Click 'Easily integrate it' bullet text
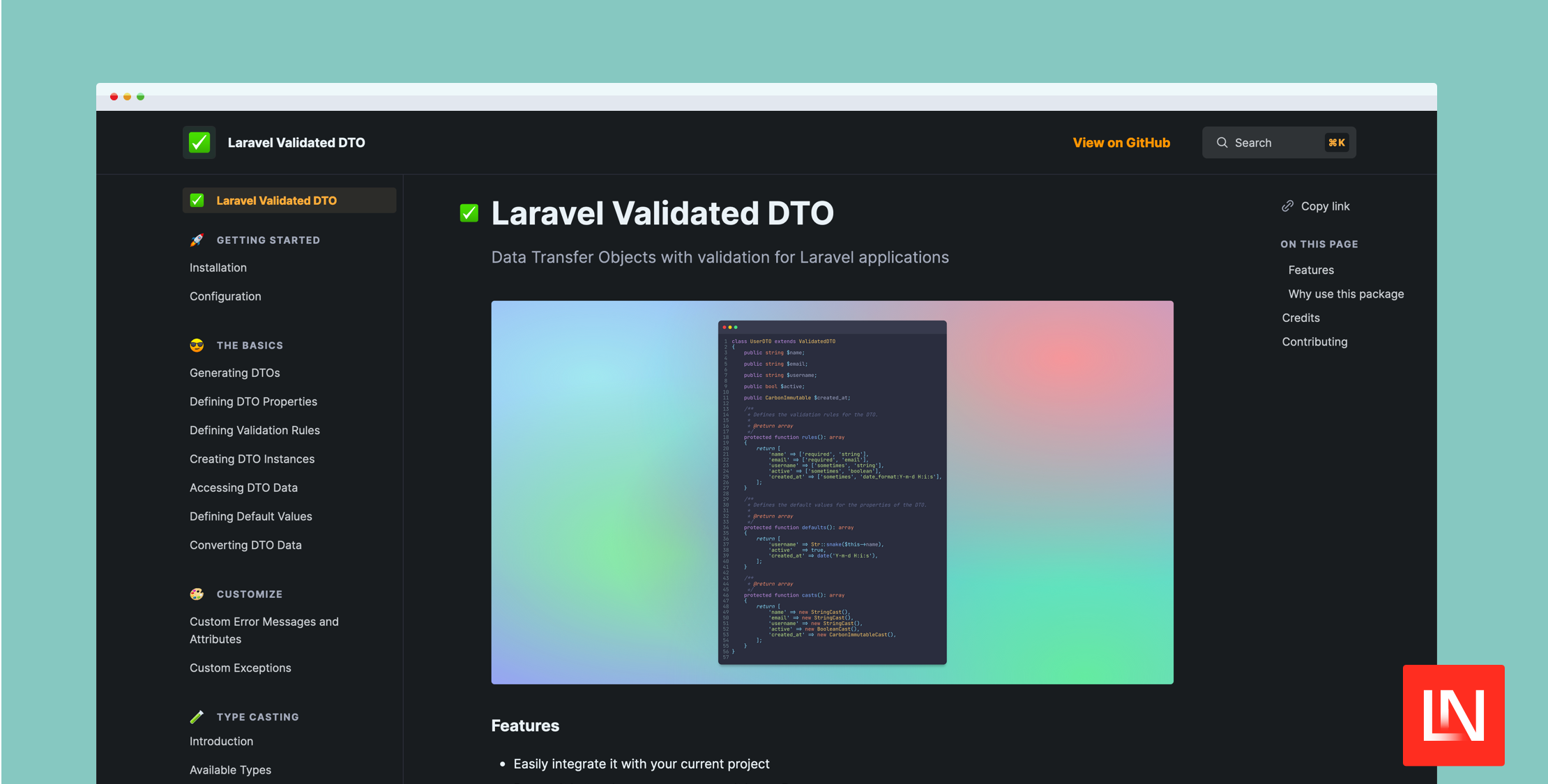Screen dimensions: 1548x784 point(642,764)
